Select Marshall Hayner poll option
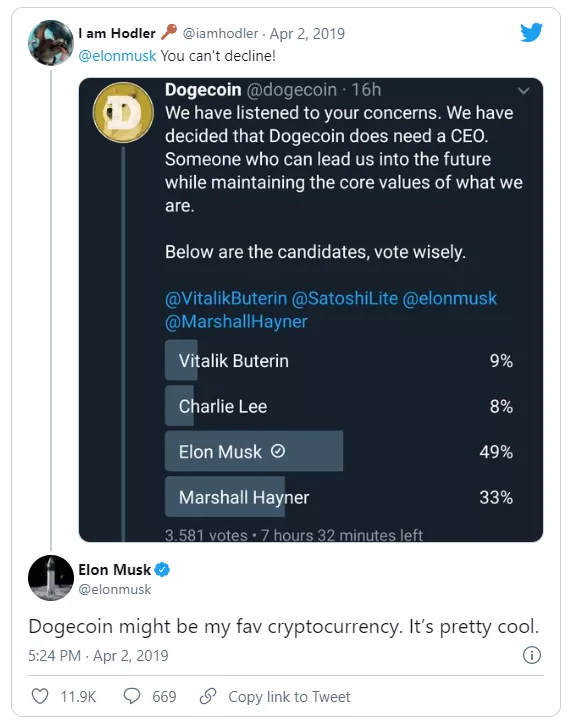The image size is (570, 724). coord(339,497)
